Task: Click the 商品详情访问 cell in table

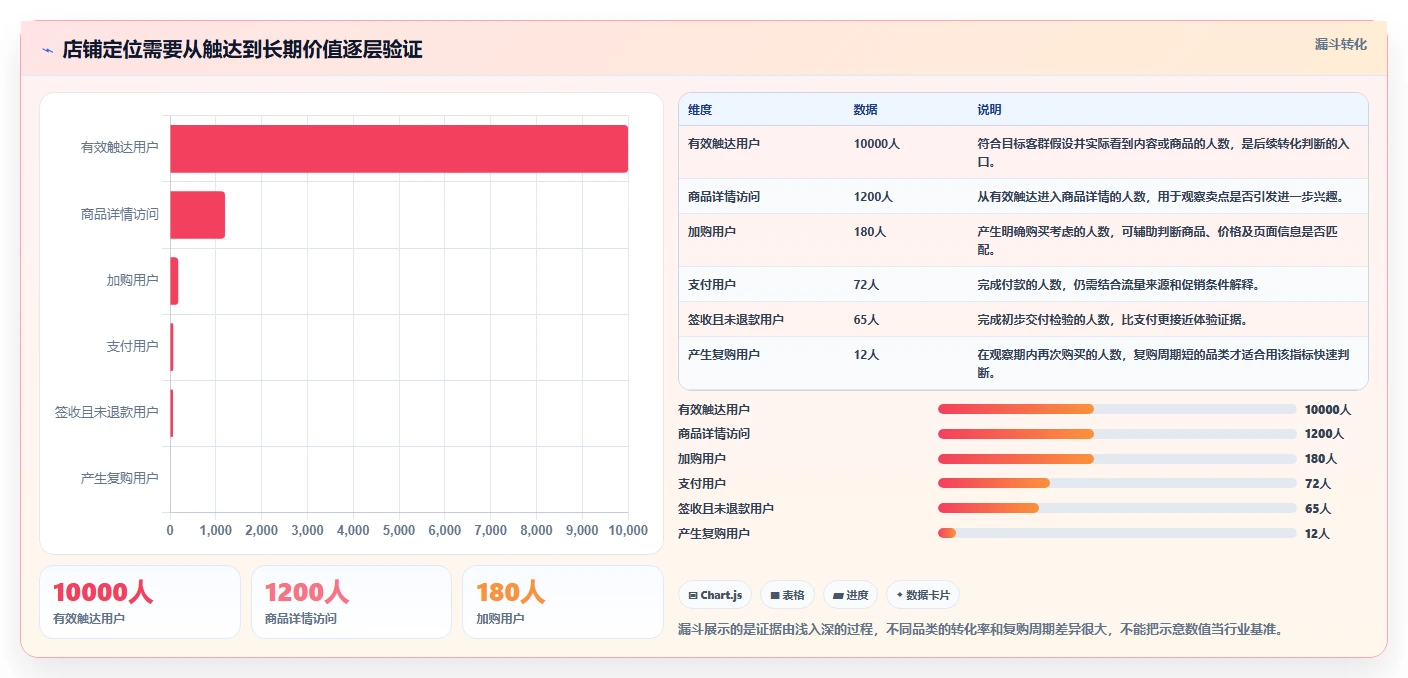Action: pos(724,197)
